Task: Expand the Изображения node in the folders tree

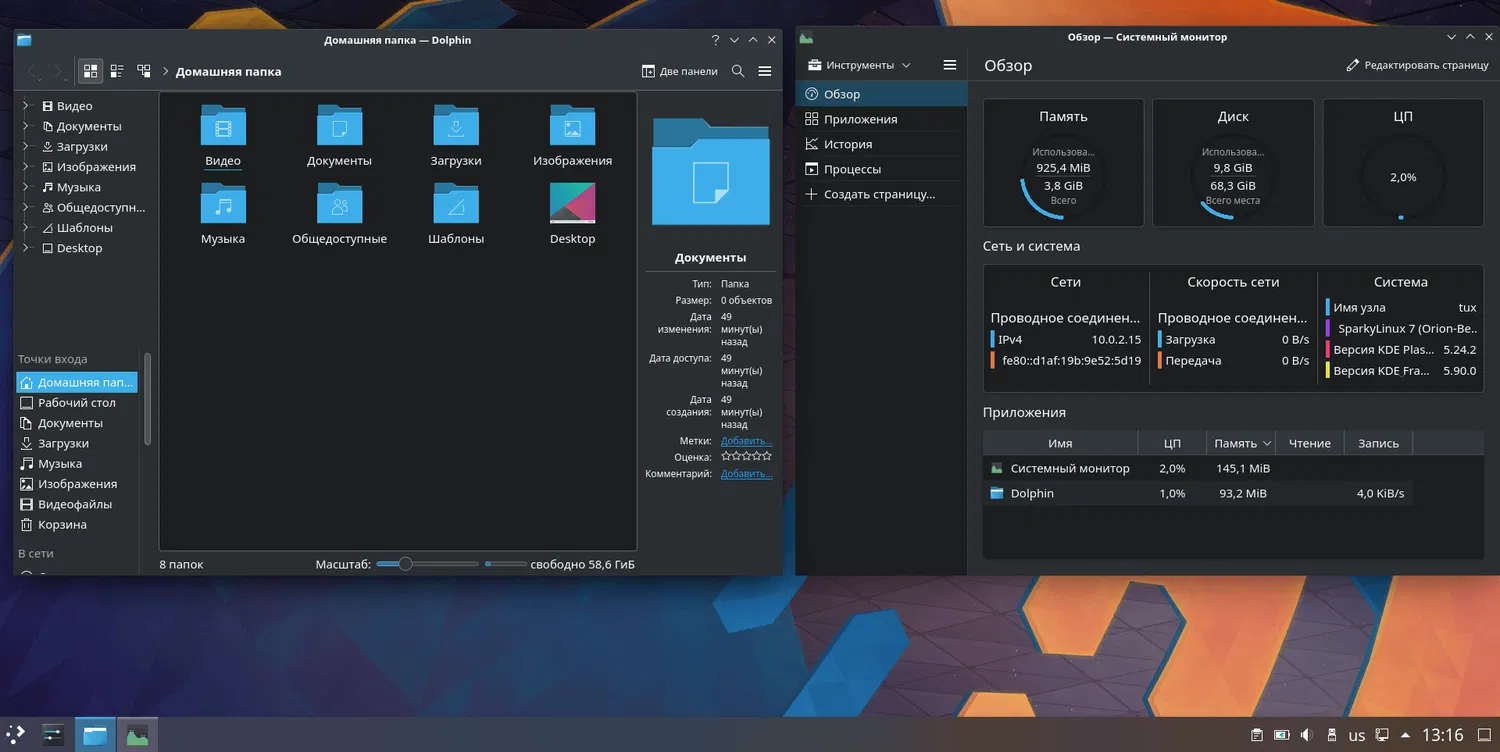Action: 27,167
